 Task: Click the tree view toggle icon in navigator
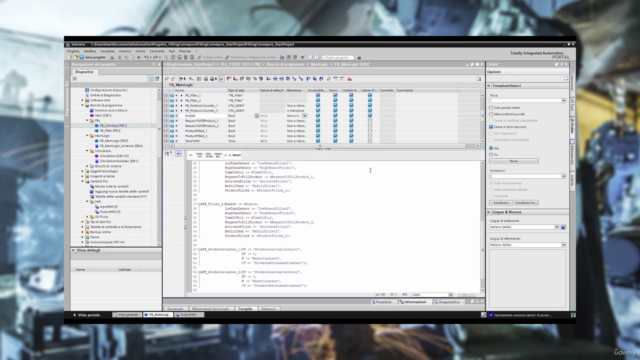(x=151, y=78)
